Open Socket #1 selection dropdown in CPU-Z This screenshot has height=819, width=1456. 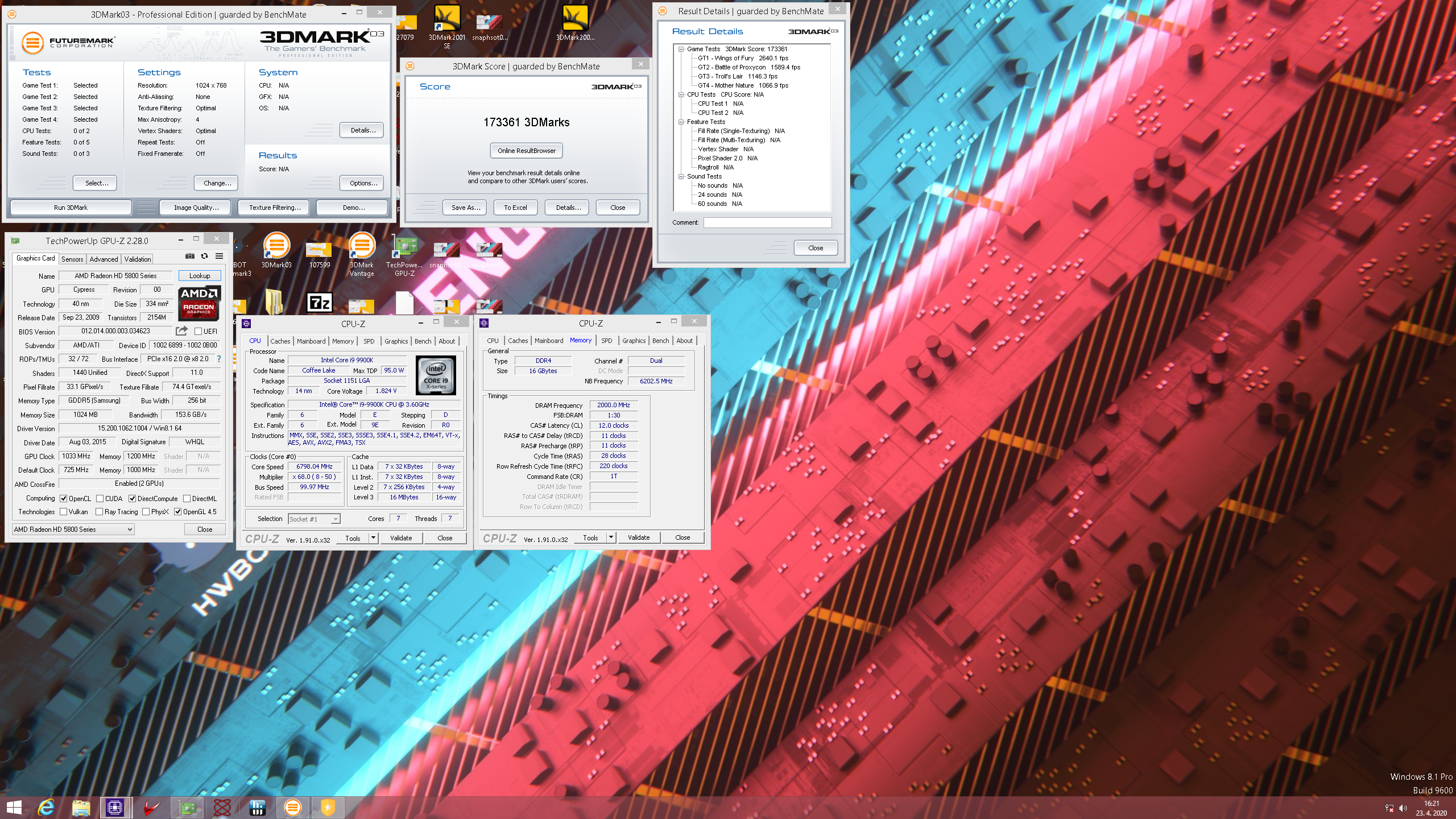[x=314, y=519]
